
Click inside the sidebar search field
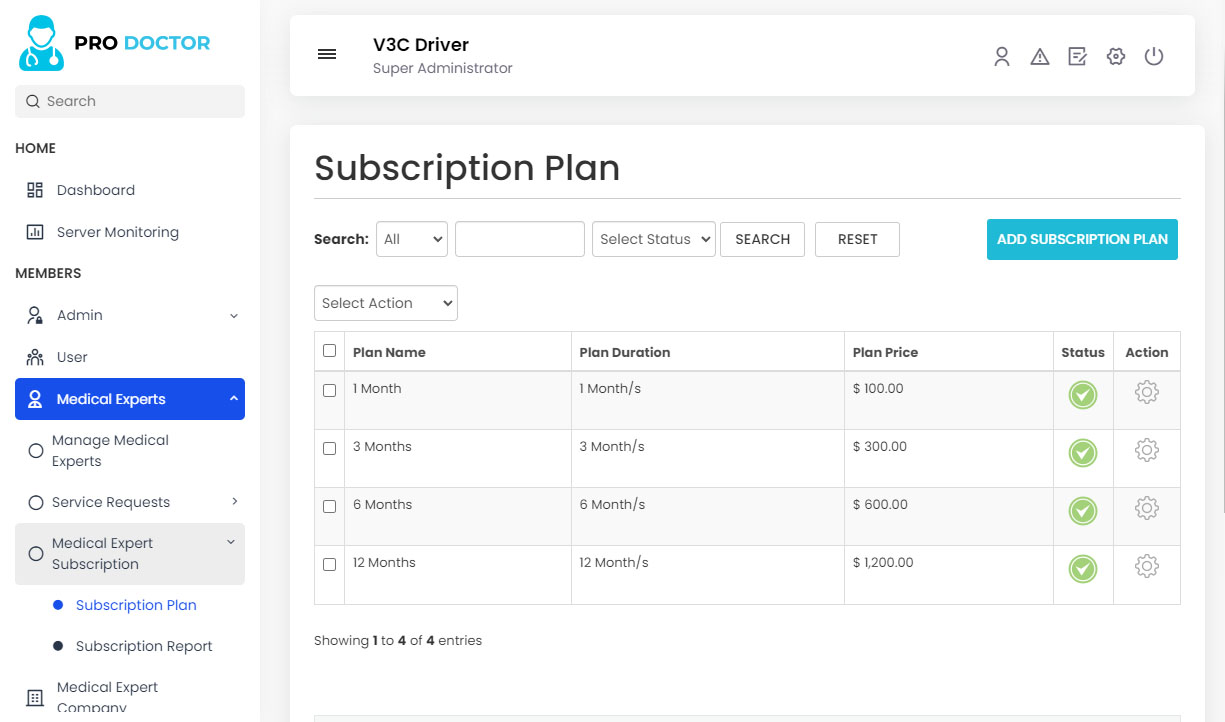coord(129,101)
